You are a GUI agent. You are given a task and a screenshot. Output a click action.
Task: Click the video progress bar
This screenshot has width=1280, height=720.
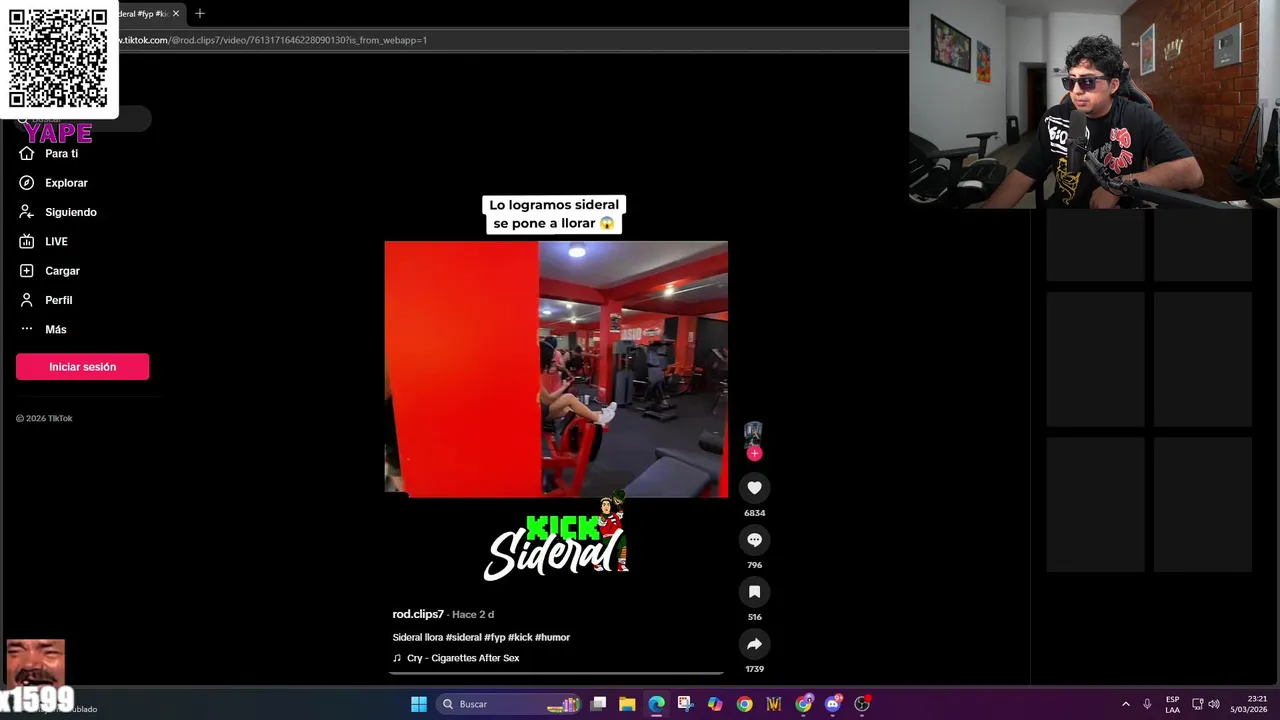point(556,673)
